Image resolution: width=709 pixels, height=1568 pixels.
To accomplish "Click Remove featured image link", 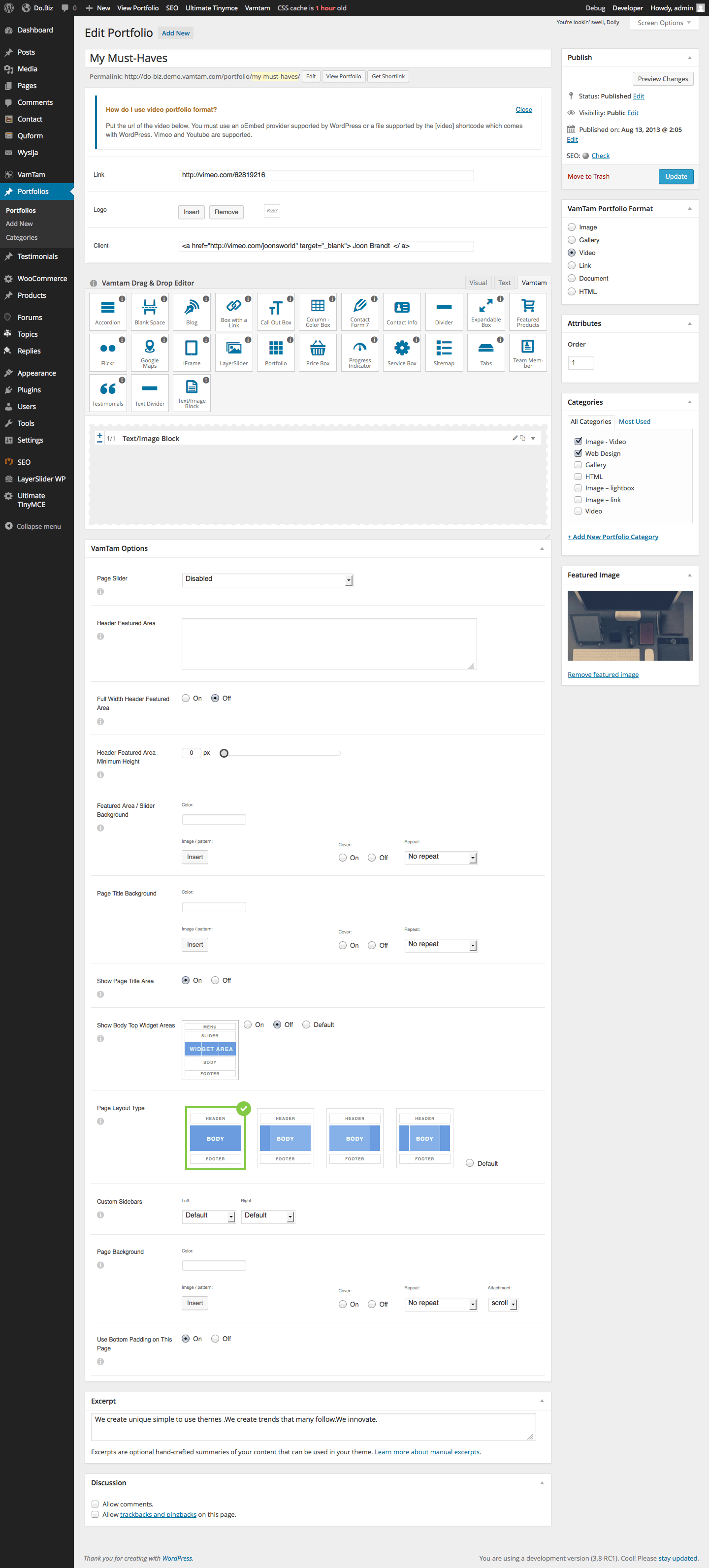I will pos(603,674).
